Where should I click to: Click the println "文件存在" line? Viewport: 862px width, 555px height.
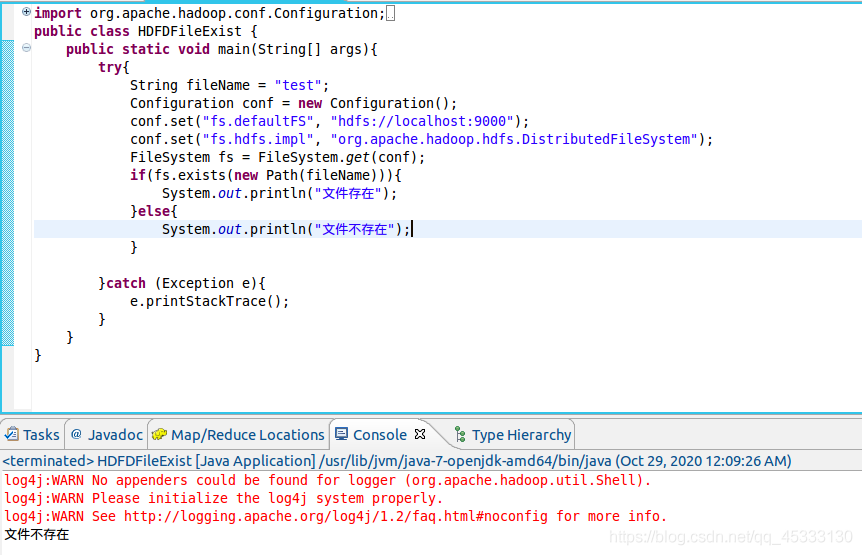(279, 193)
